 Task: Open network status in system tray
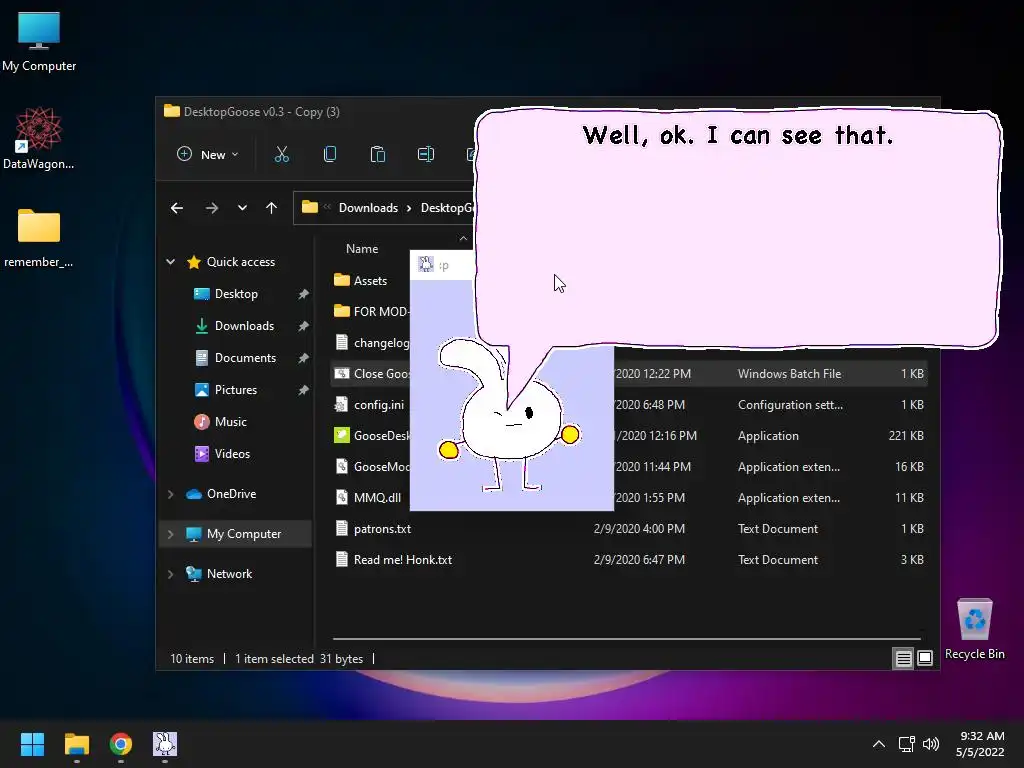coord(906,744)
